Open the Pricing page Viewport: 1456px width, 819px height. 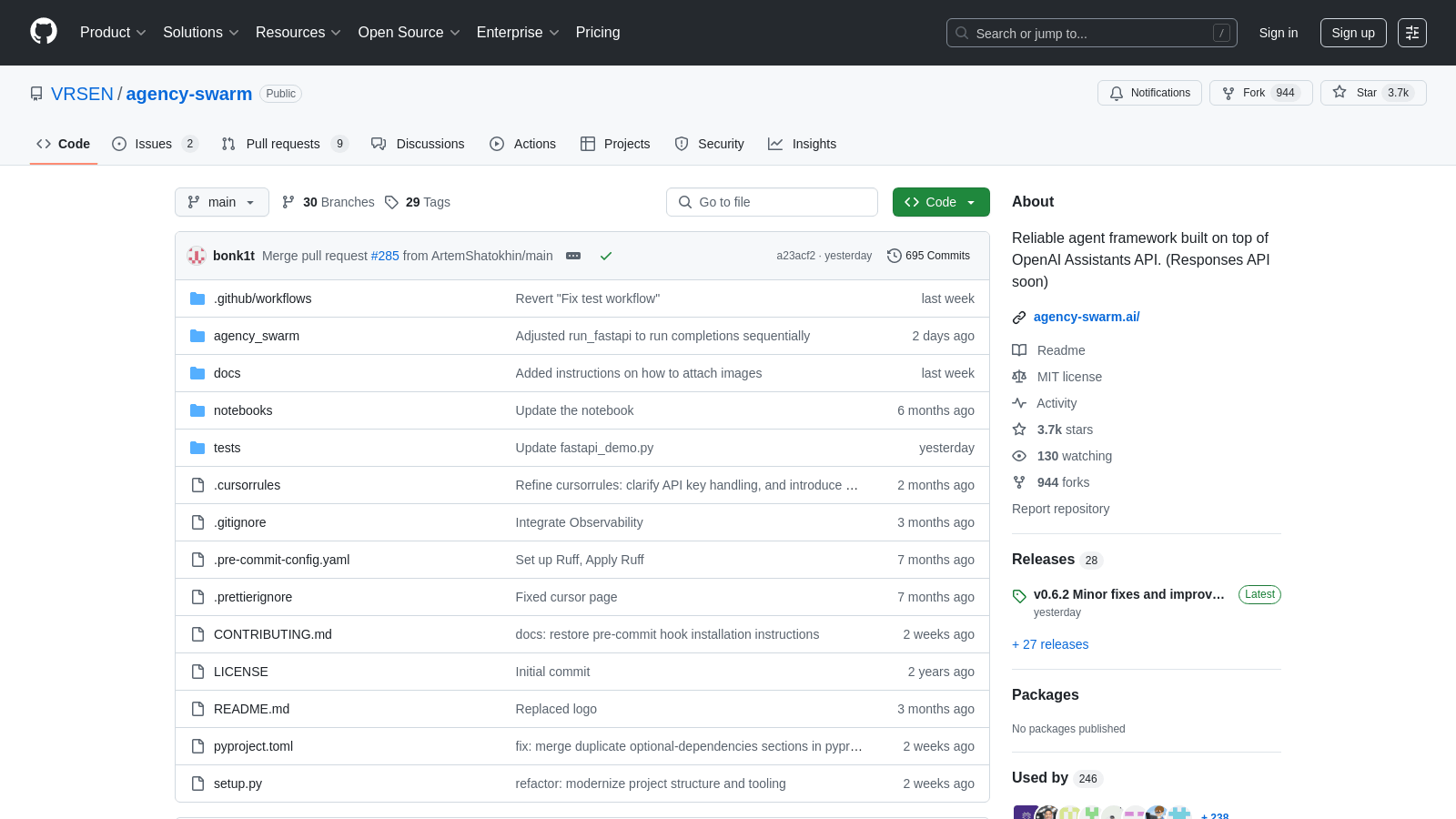598,33
